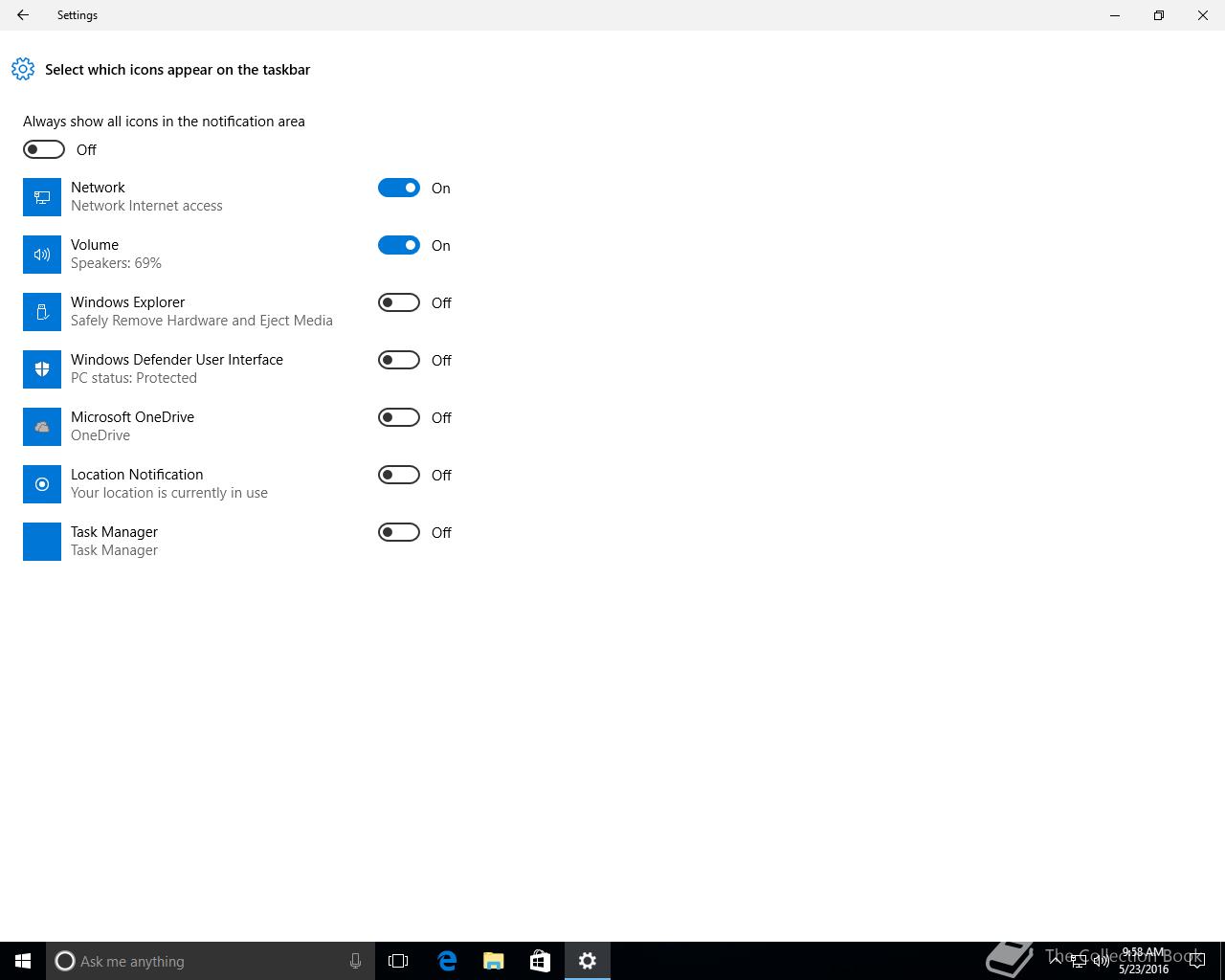Click the PC status: Protected text
The image size is (1225, 980).
tap(134, 378)
